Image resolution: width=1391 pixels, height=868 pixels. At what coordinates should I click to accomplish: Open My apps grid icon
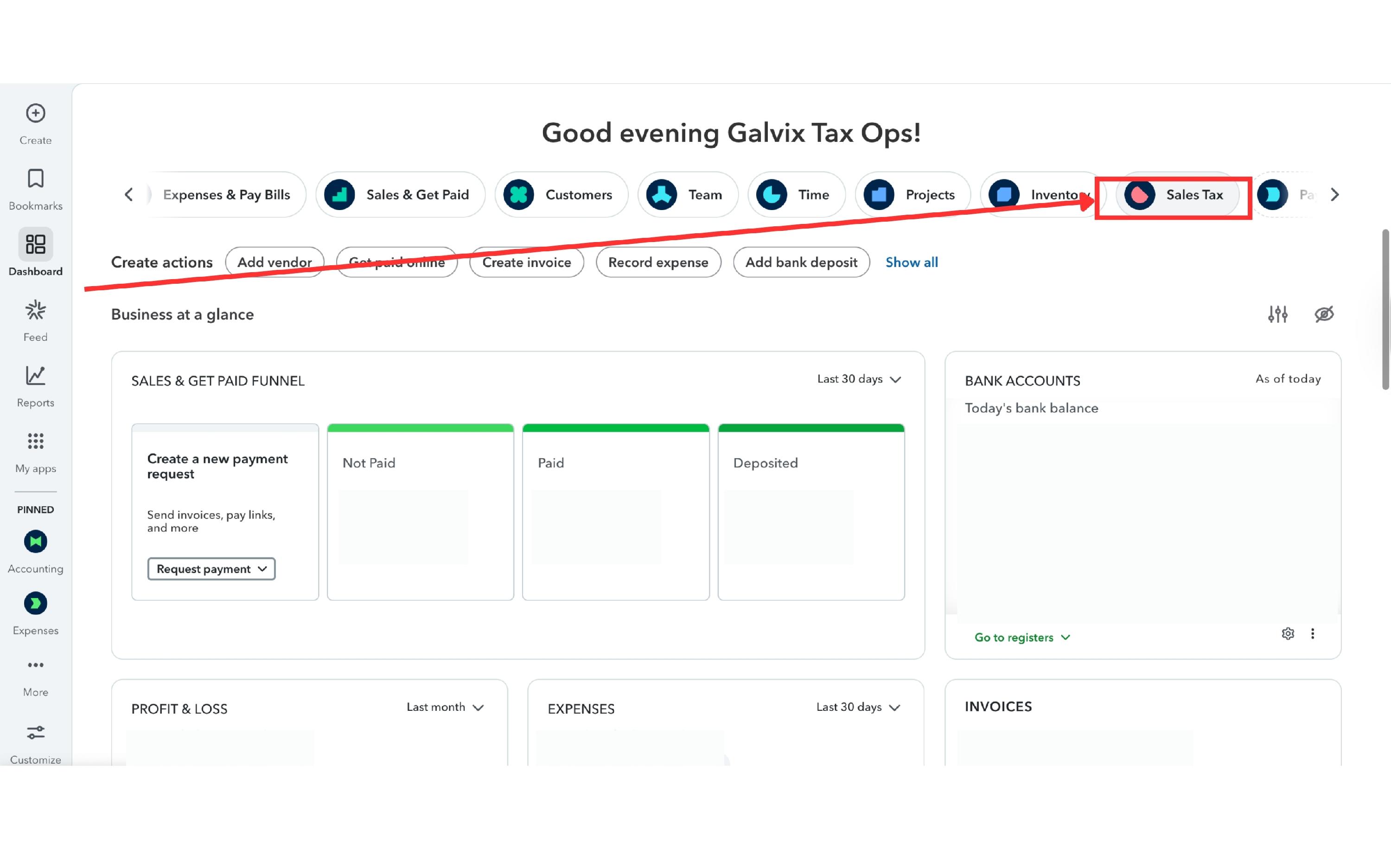tap(36, 441)
